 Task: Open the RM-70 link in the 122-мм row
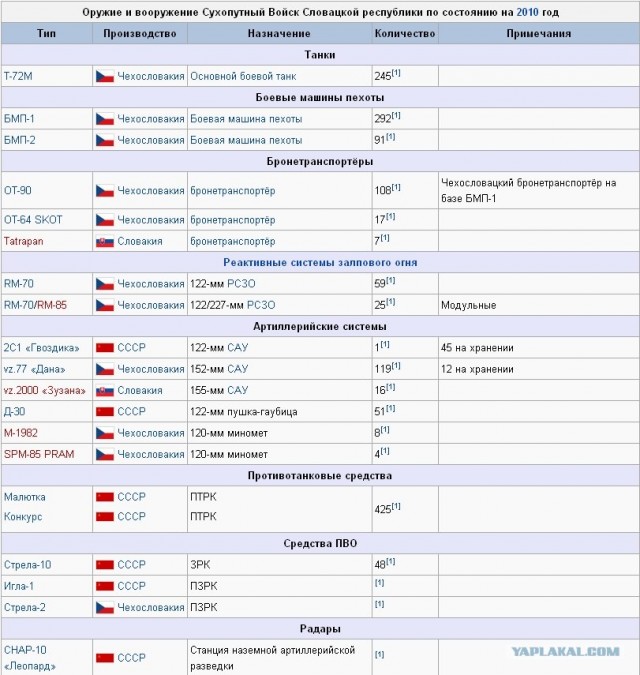pos(19,284)
